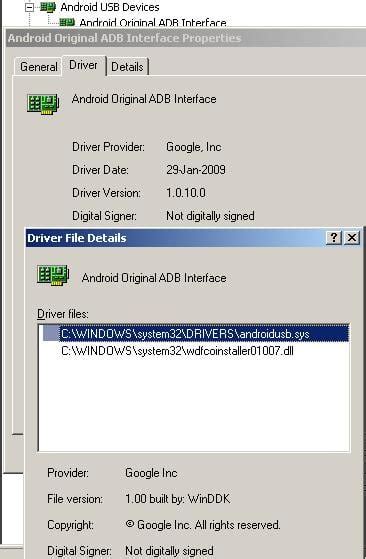The width and height of the screenshot is (366, 559).
Task: Click the question mark help button
Action: click(x=334, y=237)
